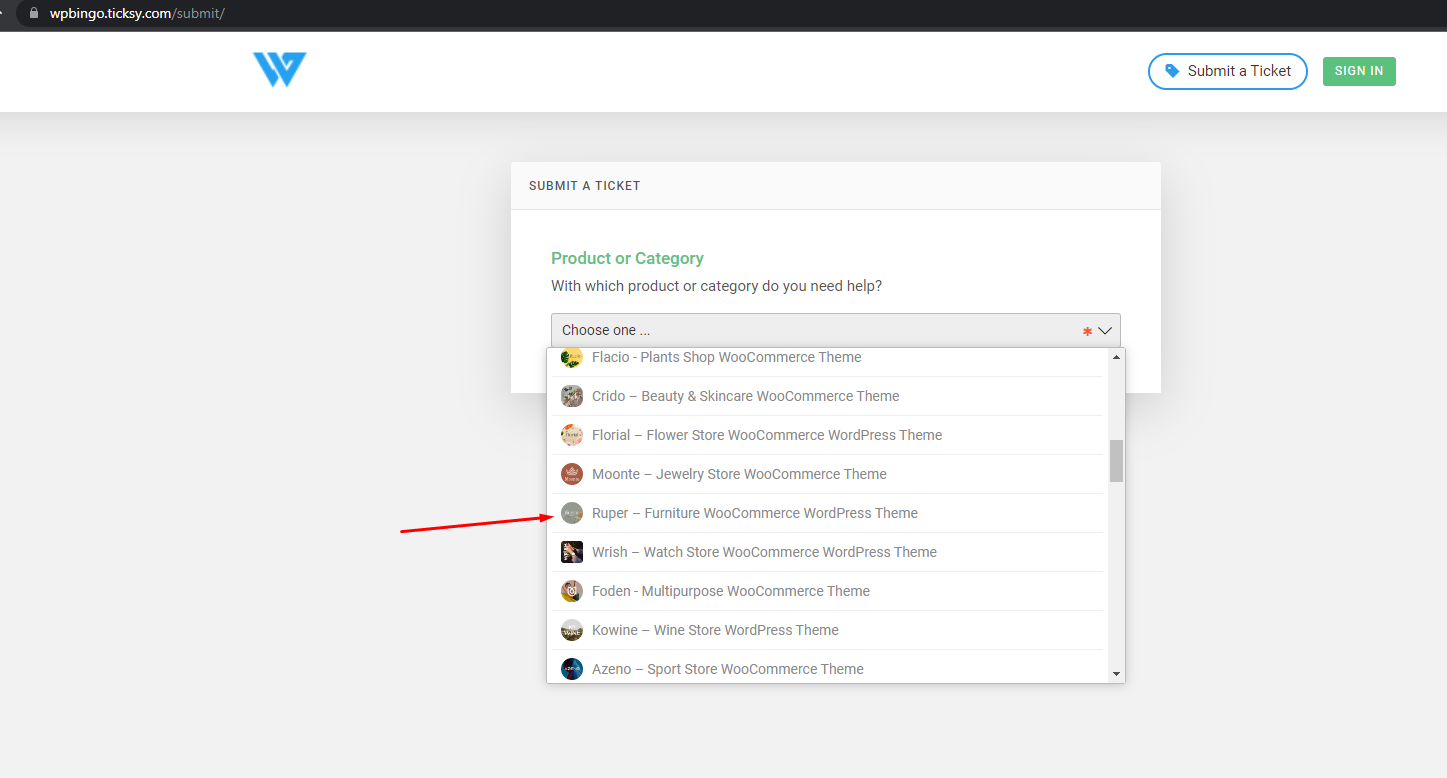Choose Florial – Flower Store WooCommerce WordPress Theme

(x=829, y=435)
